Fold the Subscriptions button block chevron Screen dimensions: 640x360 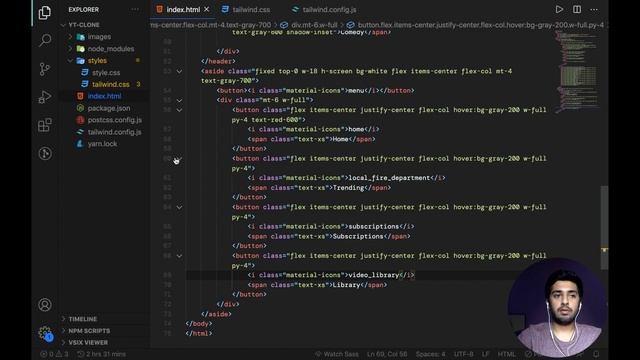pos(179,207)
